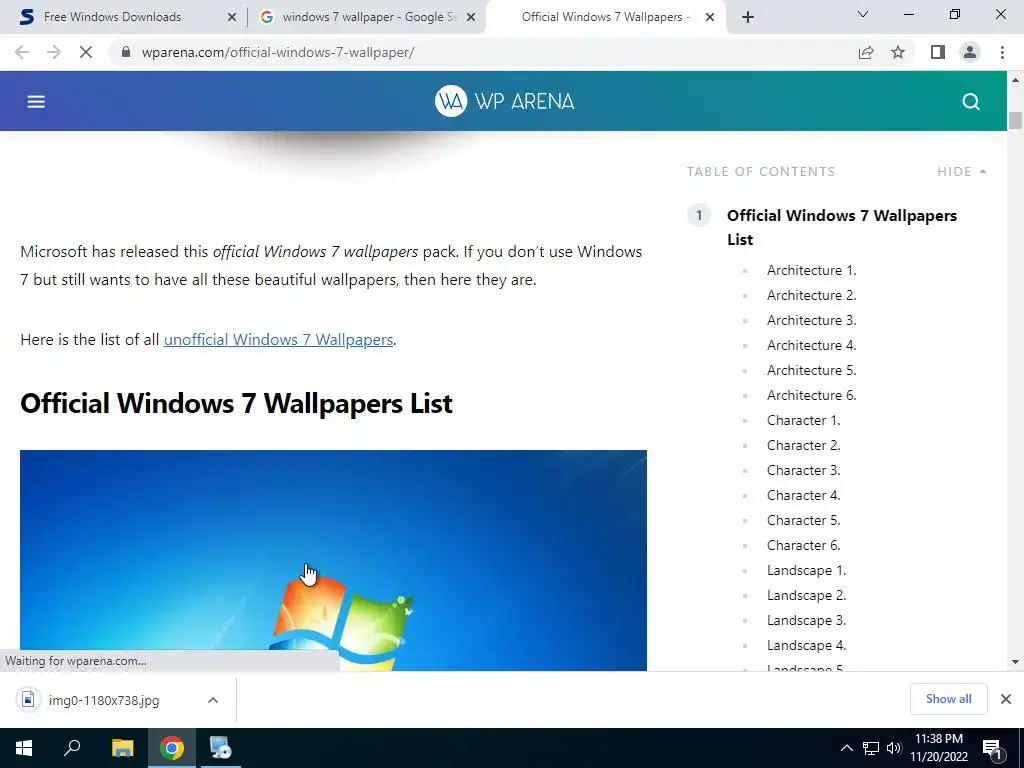1024x768 pixels.
Task: Click the scrollbar down arrow
Action: (1015, 662)
